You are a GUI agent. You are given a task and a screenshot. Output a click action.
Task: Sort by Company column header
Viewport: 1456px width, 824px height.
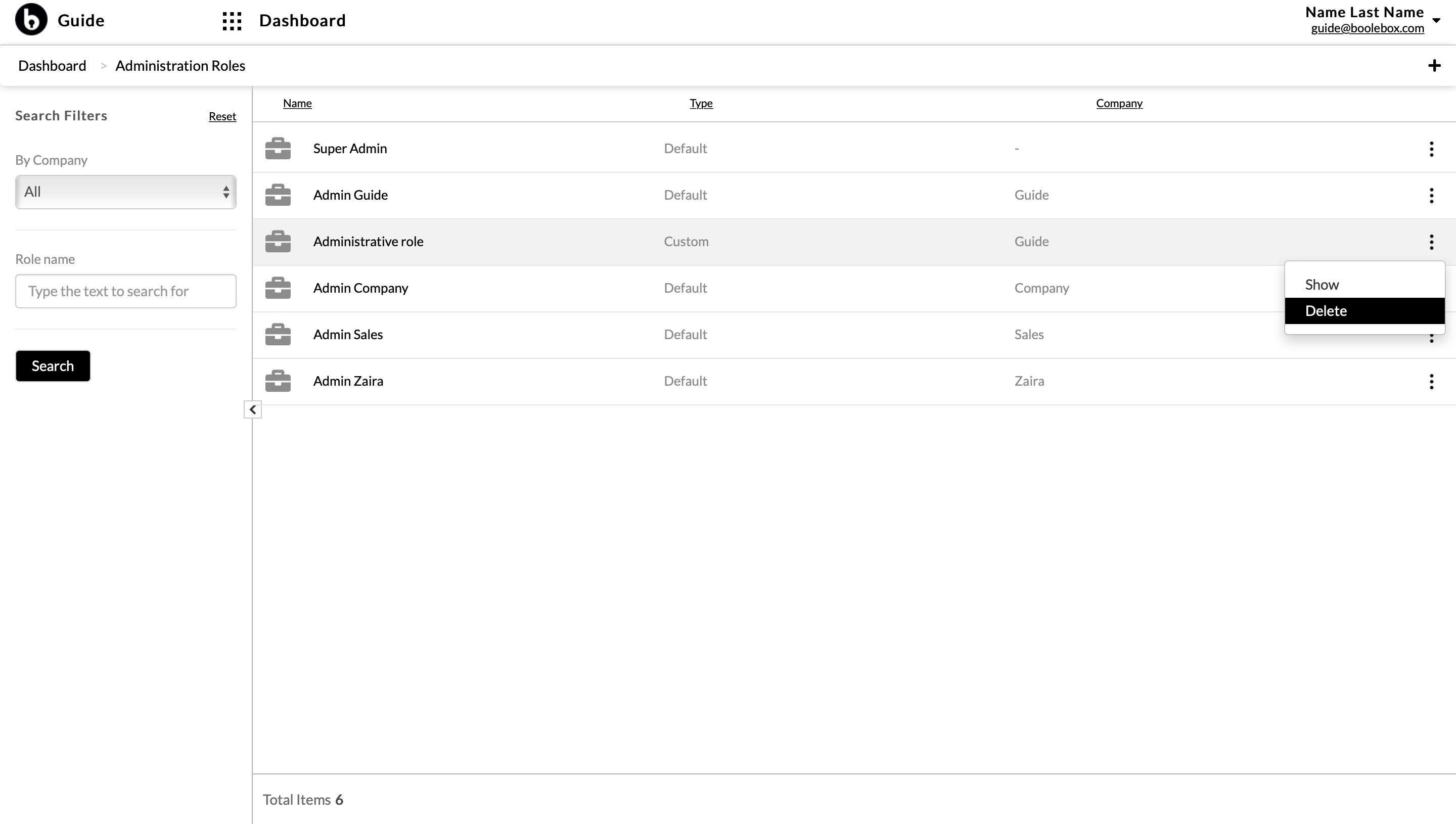(1119, 103)
